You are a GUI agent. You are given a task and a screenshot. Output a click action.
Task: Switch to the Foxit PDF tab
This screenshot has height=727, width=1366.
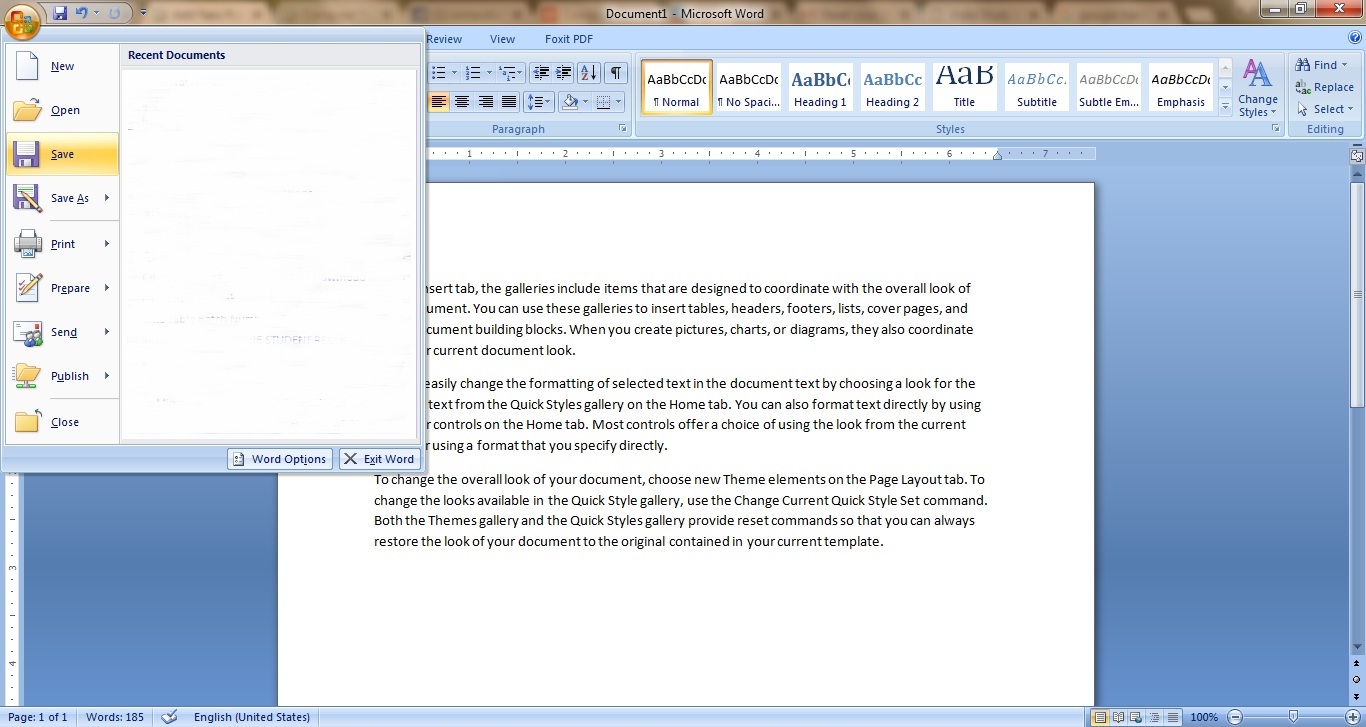[x=568, y=39]
